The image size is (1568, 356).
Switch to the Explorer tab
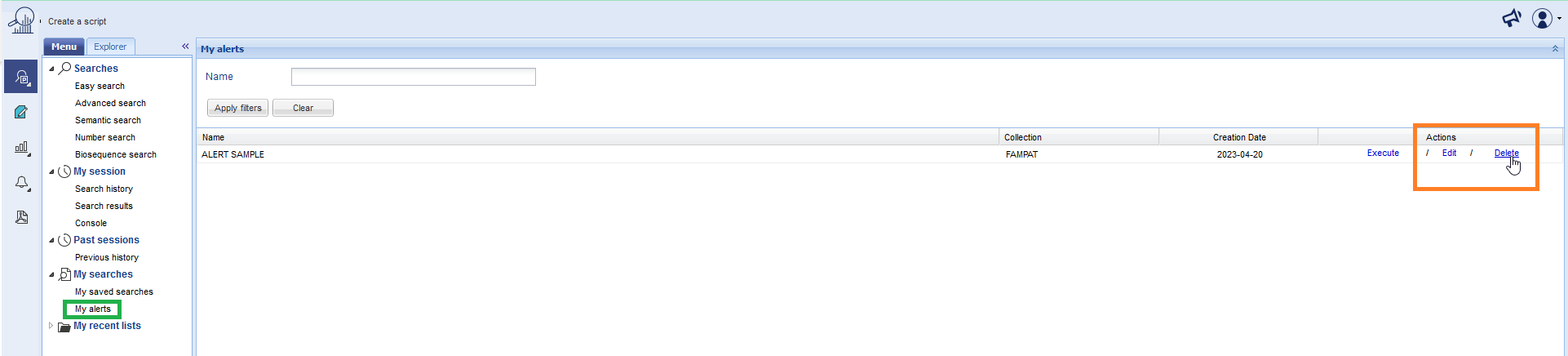[110, 47]
